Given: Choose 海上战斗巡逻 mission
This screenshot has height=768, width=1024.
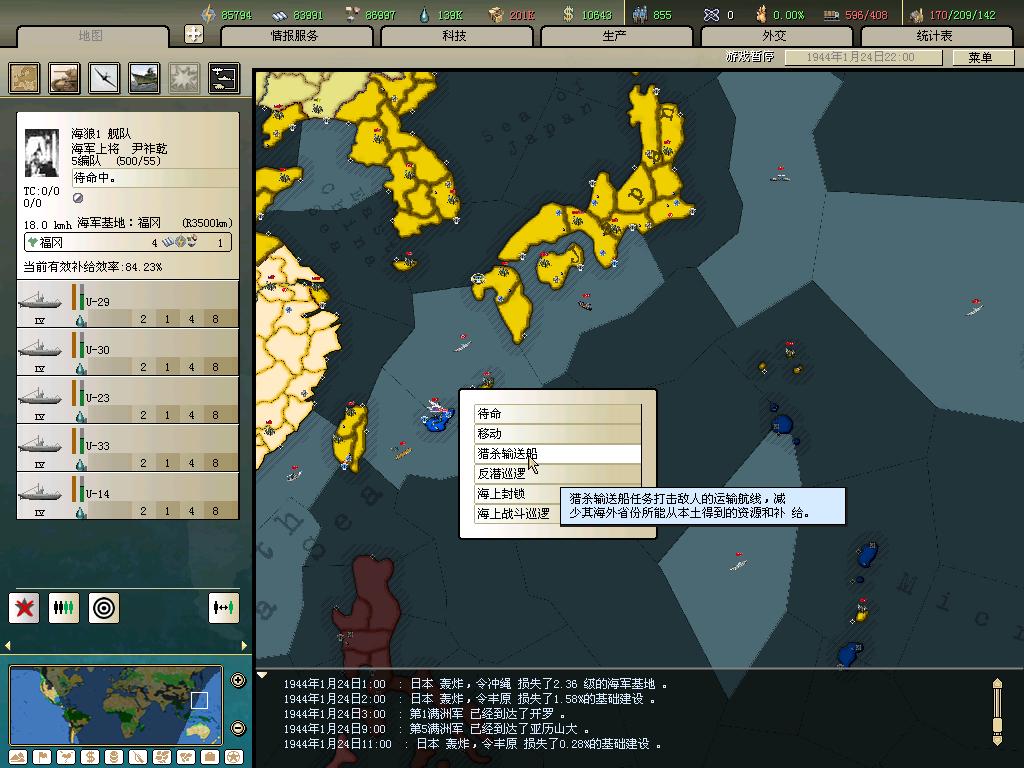Looking at the screenshot, I should pos(517,514).
